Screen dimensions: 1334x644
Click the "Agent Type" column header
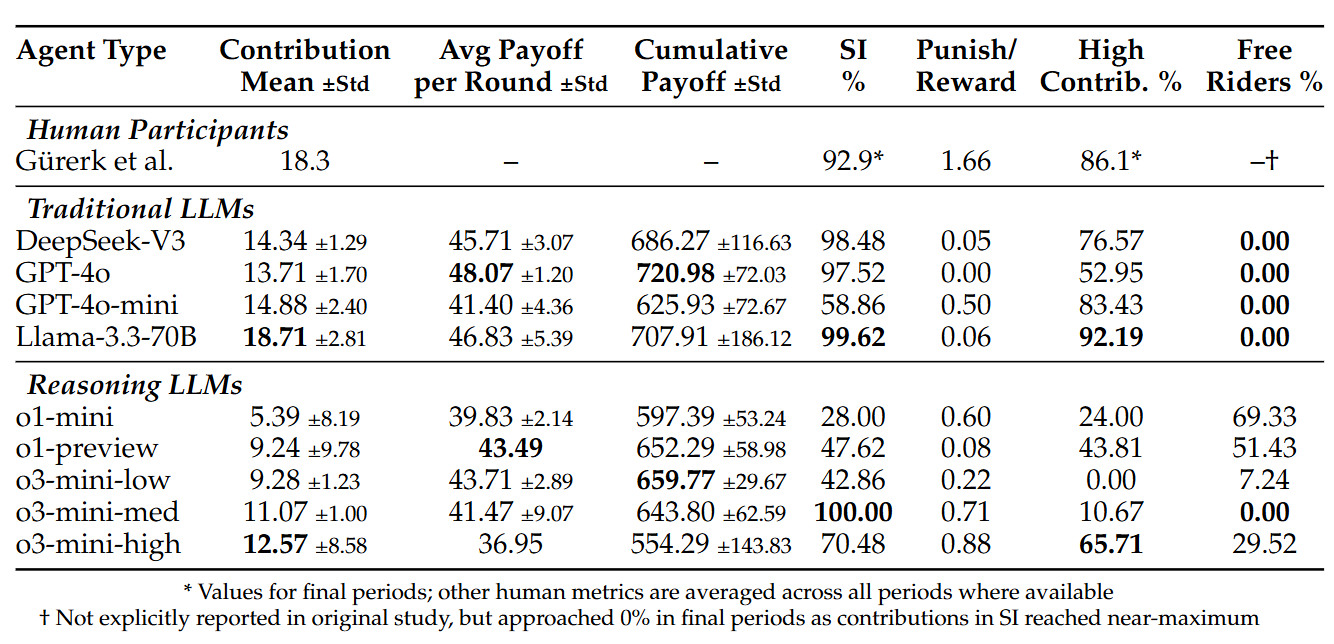click(91, 51)
